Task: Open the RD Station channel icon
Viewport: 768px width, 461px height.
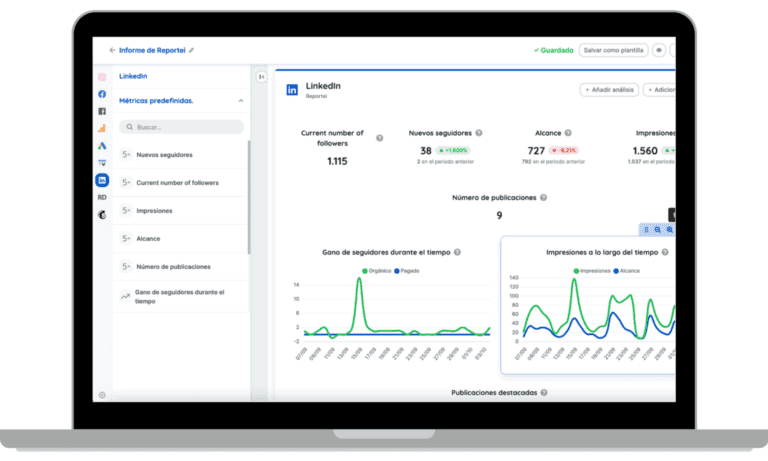Action: [102, 197]
